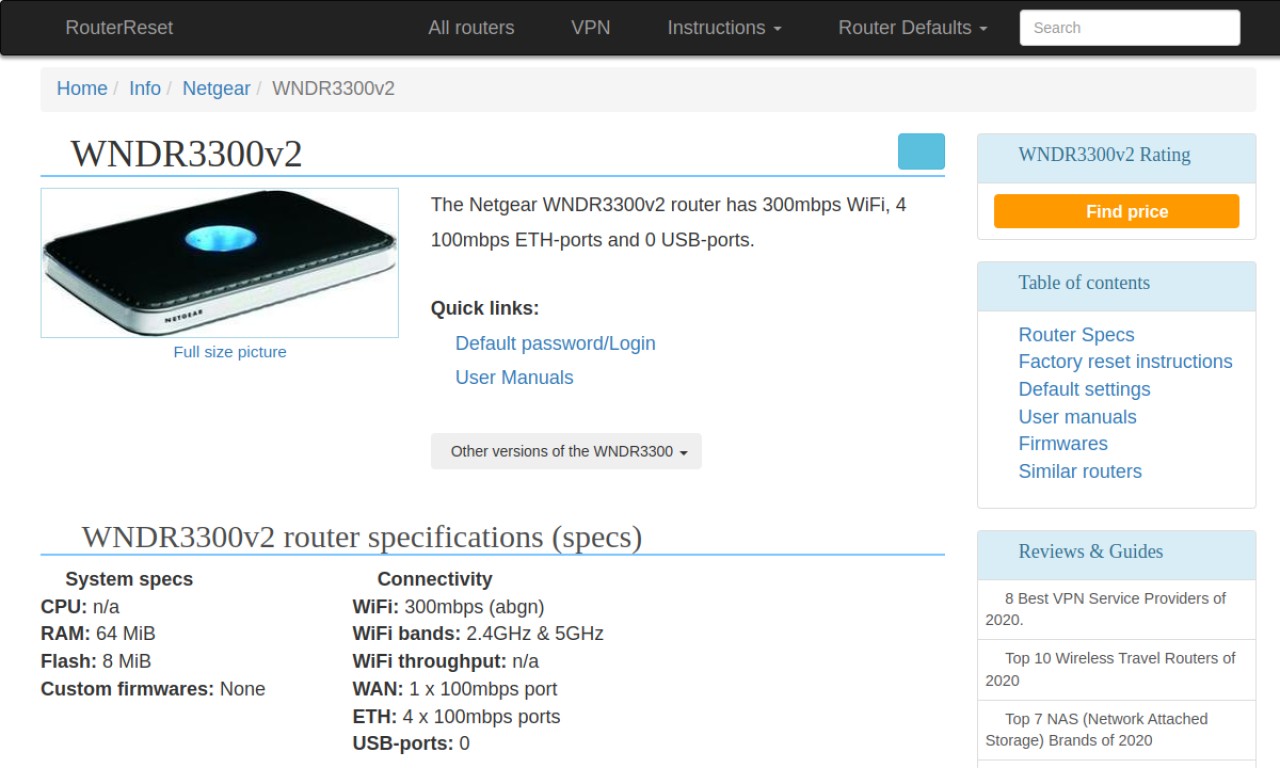Select the Flash: 8 MiB value
Screen dimensions: 1280x768
pyautogui.click(x=96, y=661)
